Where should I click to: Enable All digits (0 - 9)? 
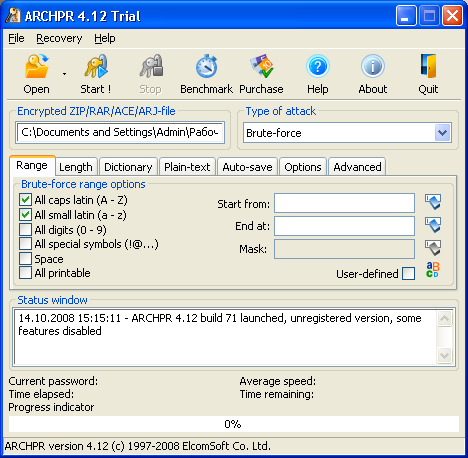[x=25, y=229]
